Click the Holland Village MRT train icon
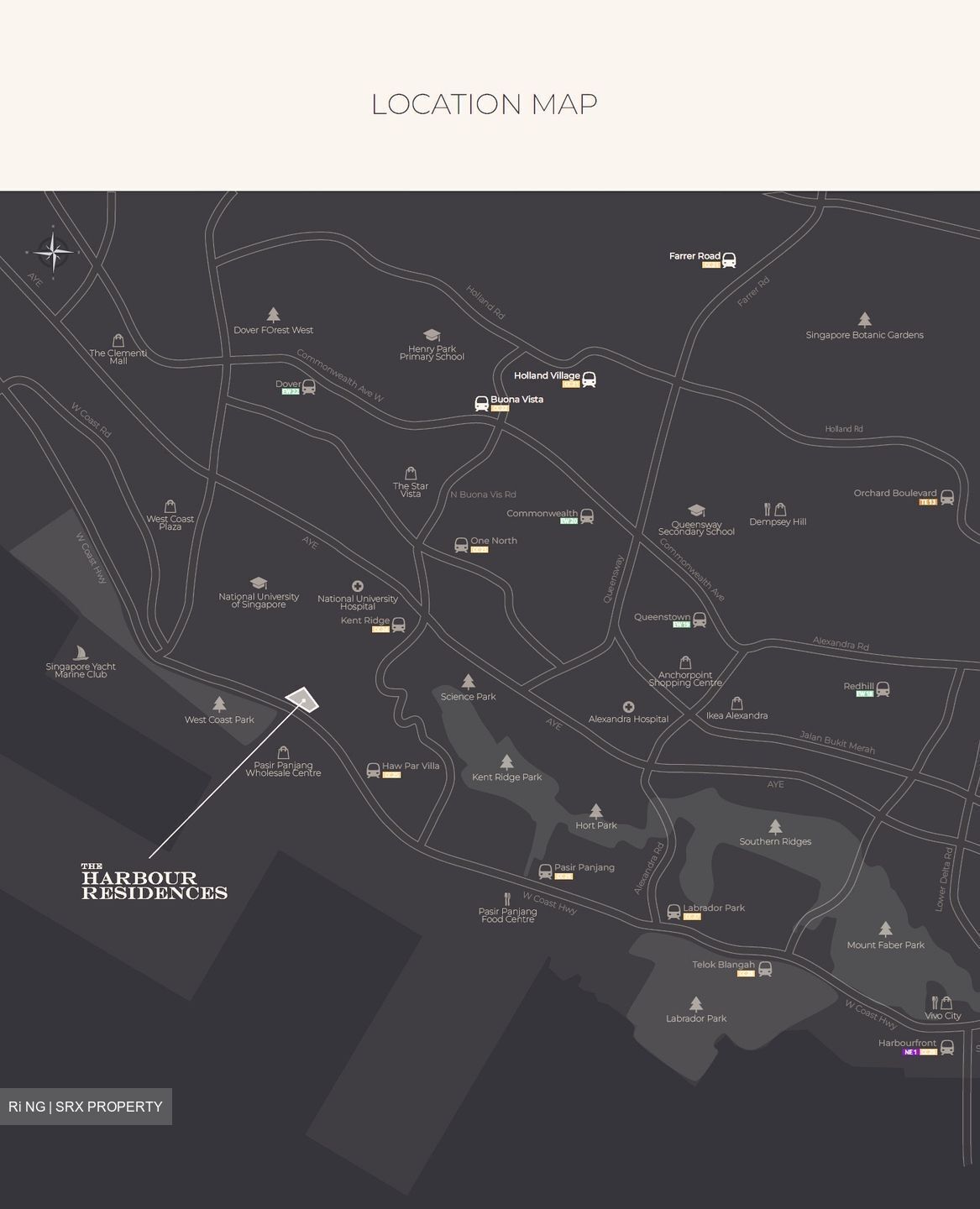 pos(590,379)
